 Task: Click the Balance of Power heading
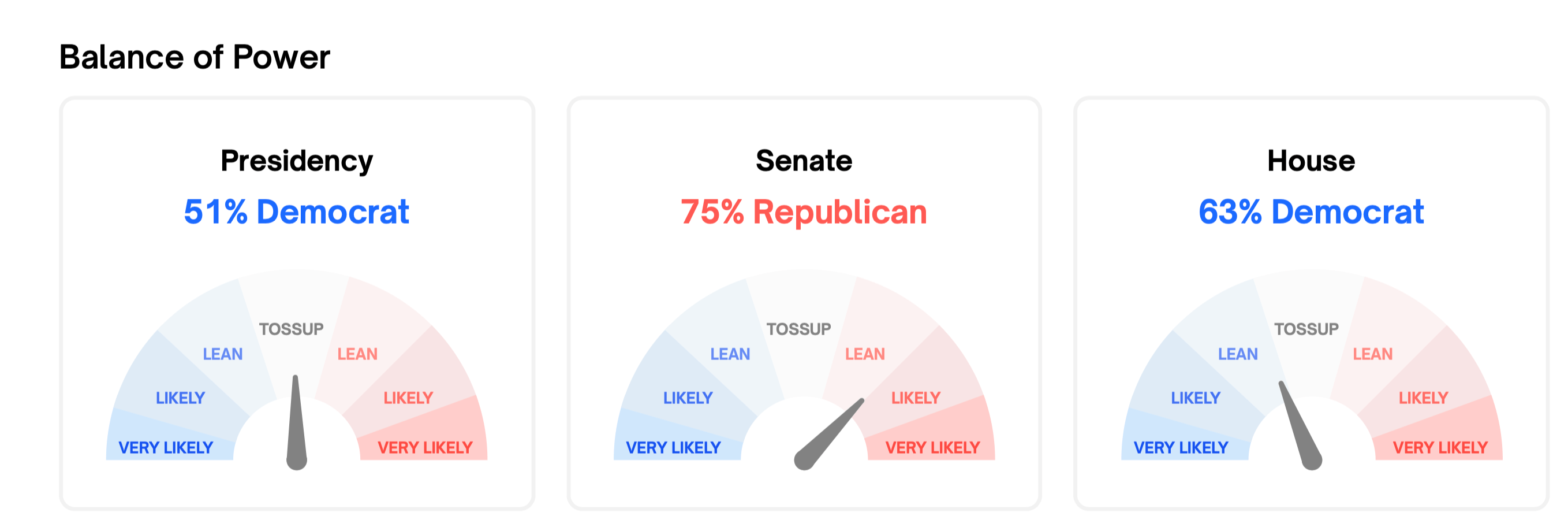point(194,57)
